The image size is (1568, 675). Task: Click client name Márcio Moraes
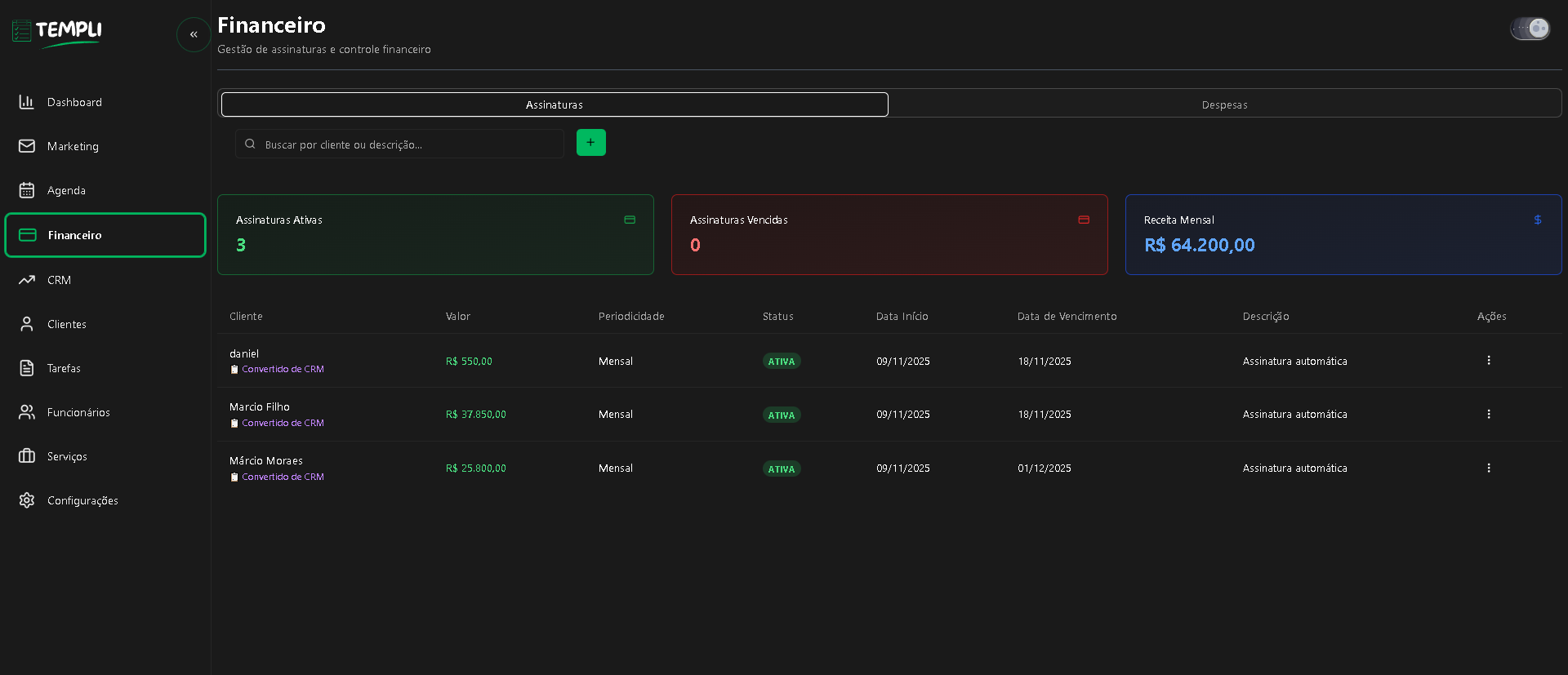pos(266,461)
